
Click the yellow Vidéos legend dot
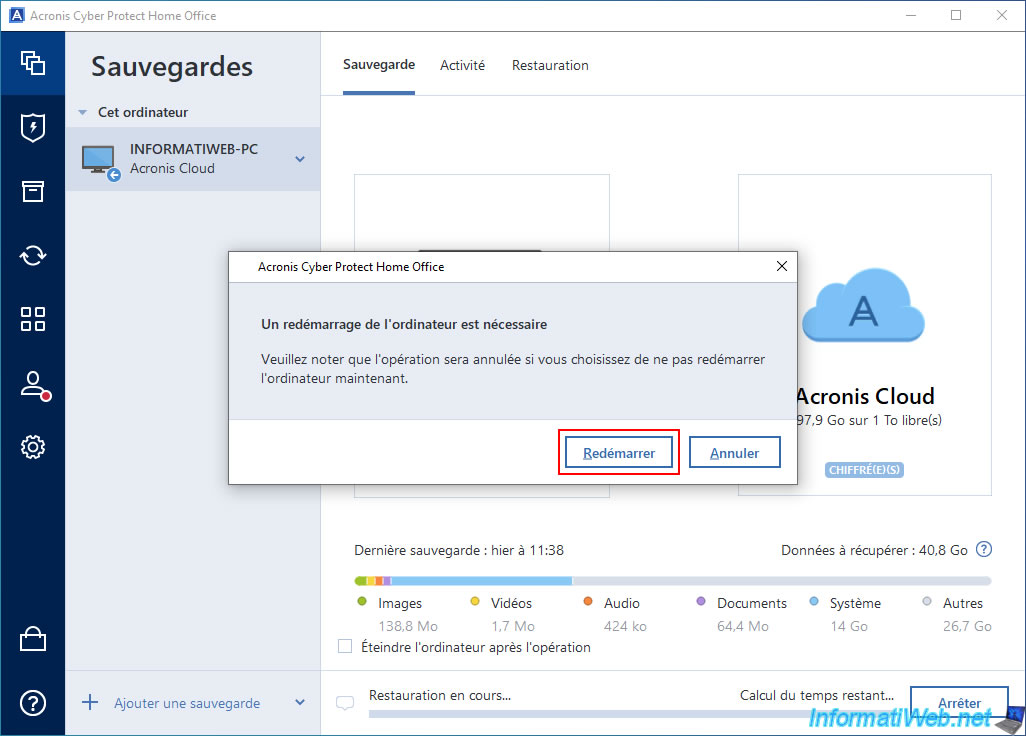(475, 601)
